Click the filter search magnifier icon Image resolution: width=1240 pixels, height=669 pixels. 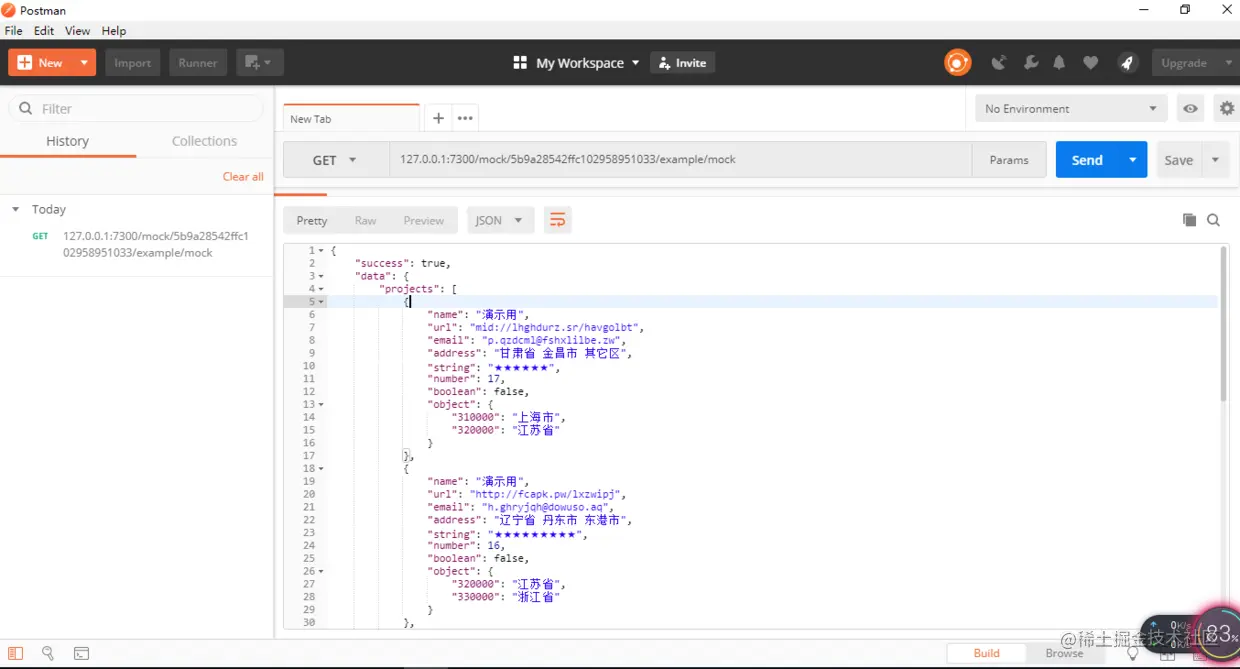tap(24, 108)
